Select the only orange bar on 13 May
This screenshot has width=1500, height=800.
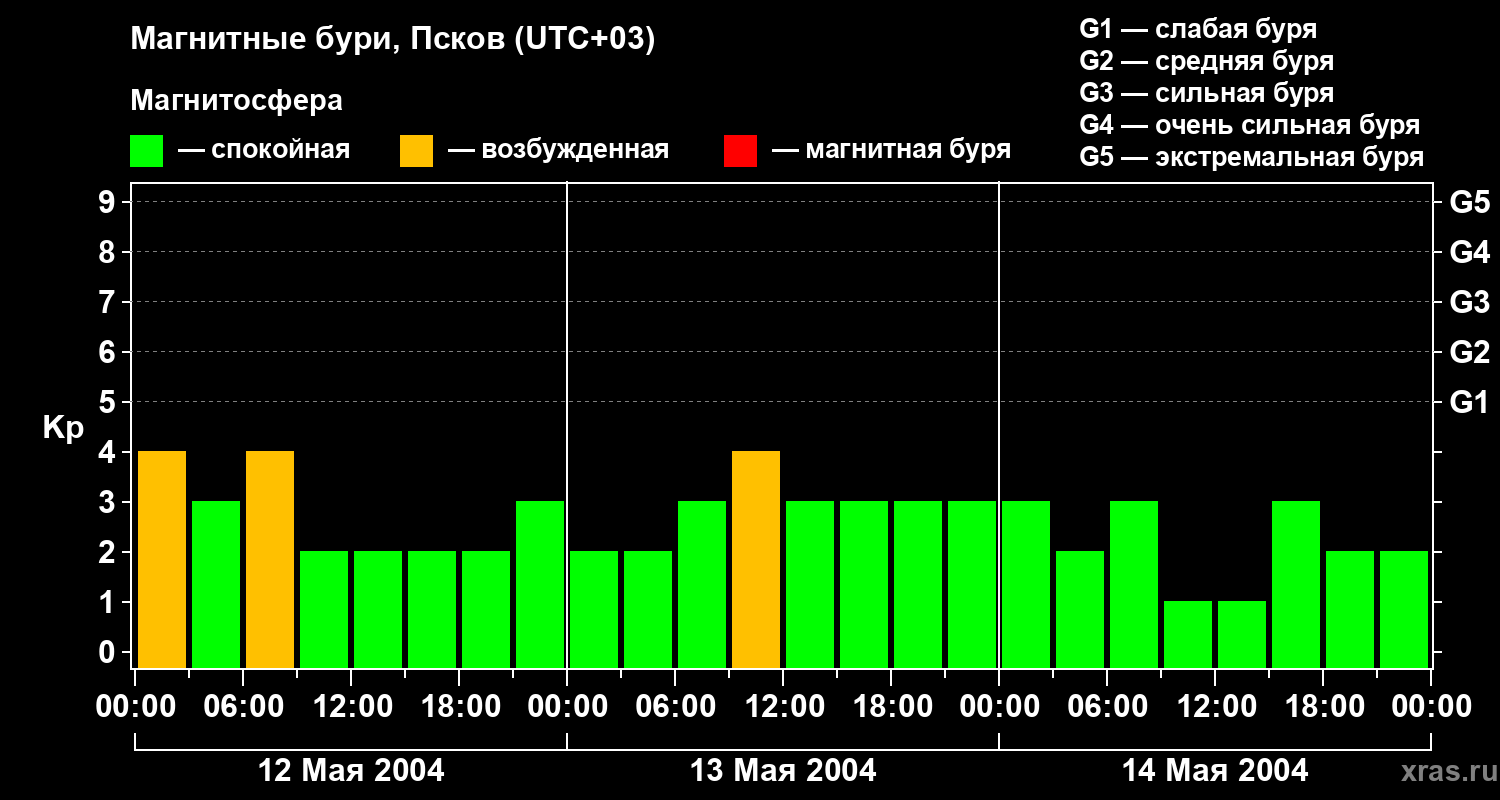[756, 560]
